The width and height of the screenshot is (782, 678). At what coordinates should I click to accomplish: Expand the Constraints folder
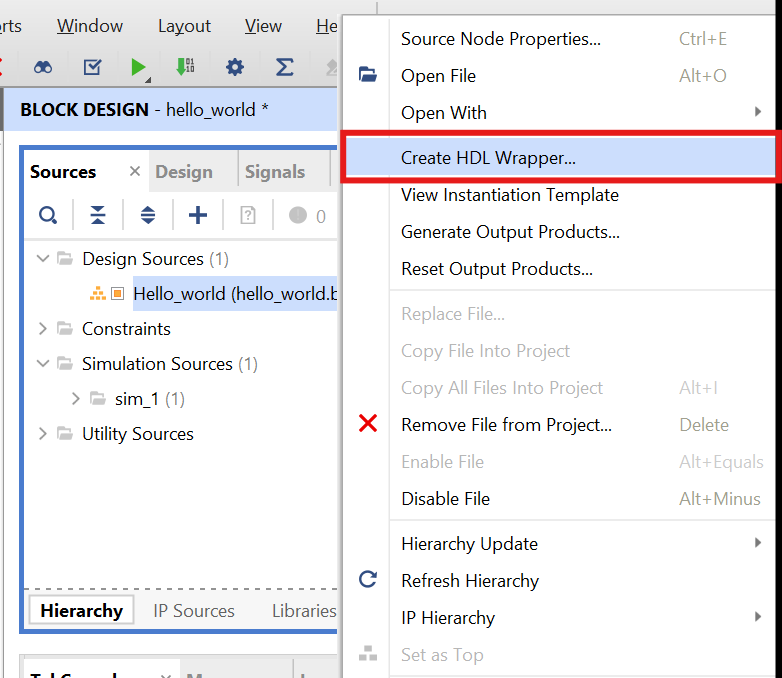42,329
